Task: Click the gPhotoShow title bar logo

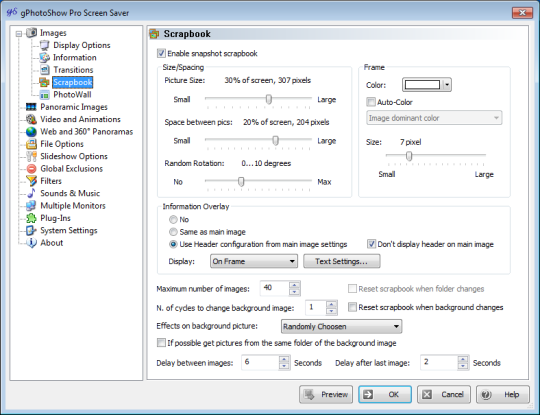Action: pyautogui.click(x=12, y=12)
